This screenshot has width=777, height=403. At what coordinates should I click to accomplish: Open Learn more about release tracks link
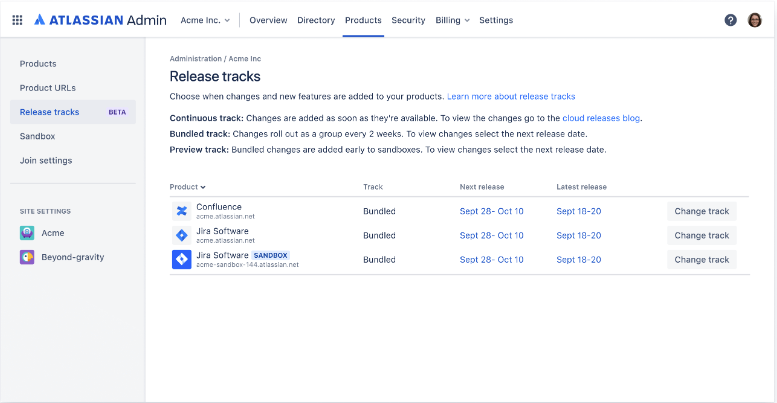[511, 96]
